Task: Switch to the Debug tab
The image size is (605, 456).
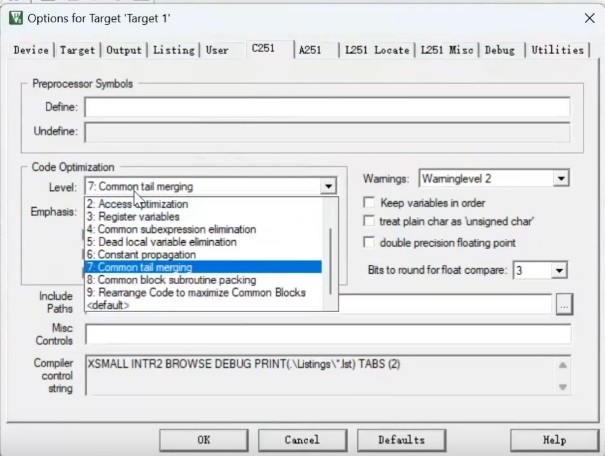Action: pyautogui.click(x=500, y=50)
